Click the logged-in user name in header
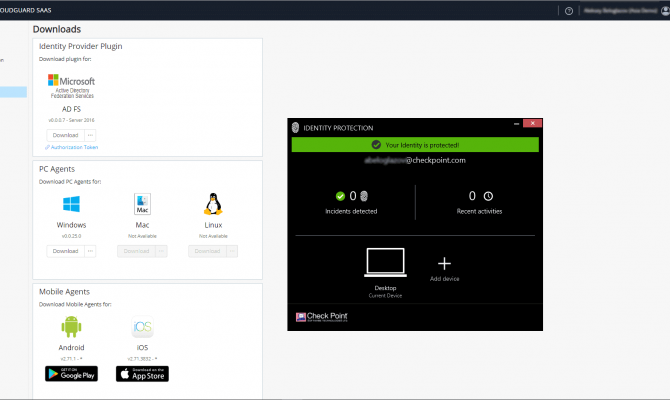Screen dimensions: 670x400 coord(620,11)
